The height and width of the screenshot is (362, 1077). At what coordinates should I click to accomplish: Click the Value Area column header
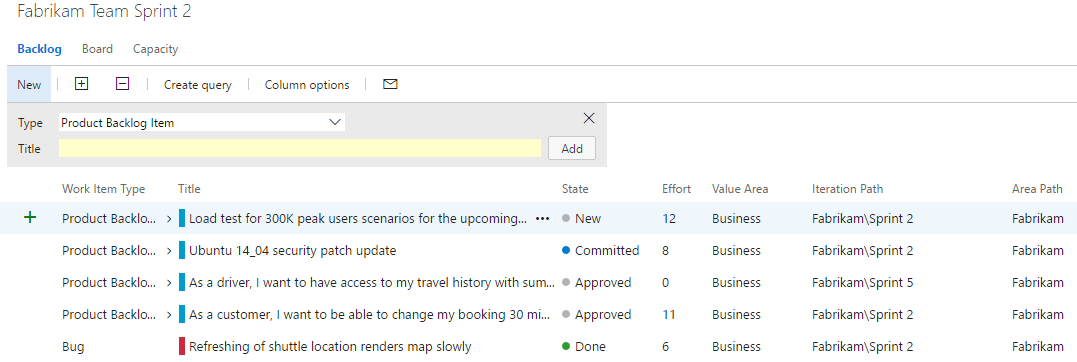740,188
